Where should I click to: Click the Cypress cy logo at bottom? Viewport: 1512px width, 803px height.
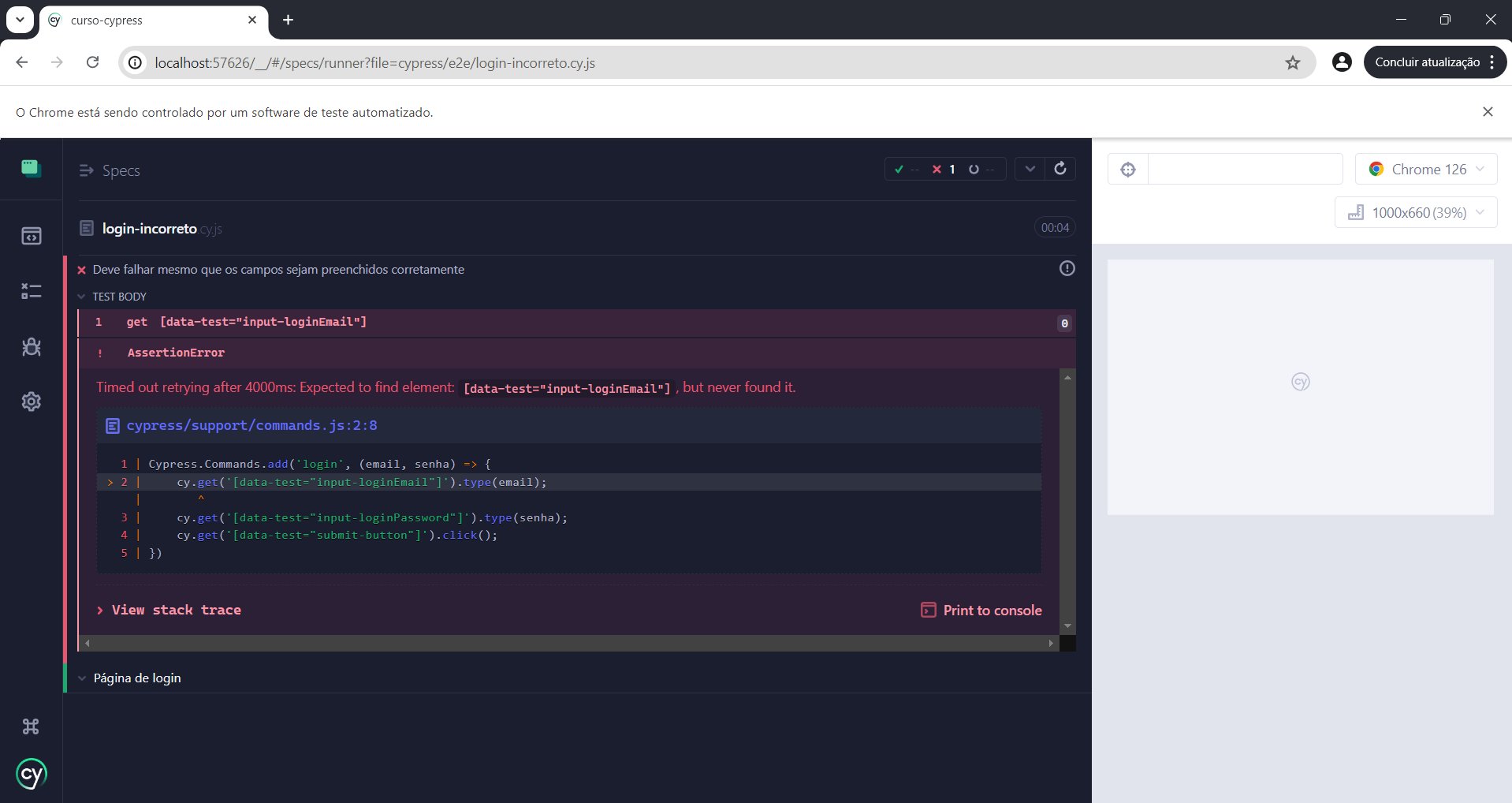click(x=31, y=775)
